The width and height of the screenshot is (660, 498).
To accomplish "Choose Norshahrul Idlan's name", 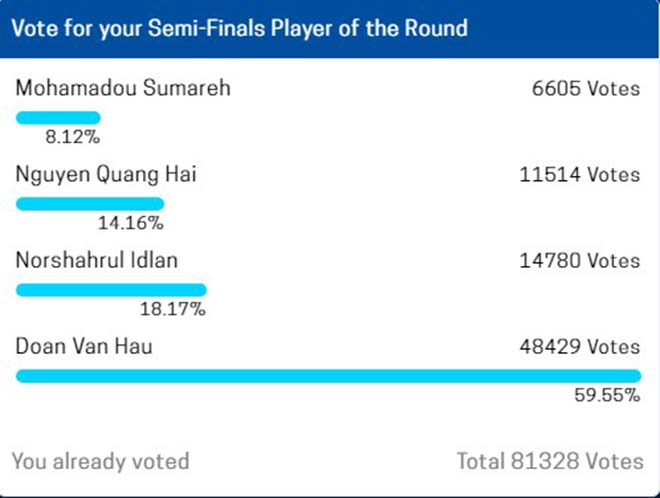I will [97, 261].
